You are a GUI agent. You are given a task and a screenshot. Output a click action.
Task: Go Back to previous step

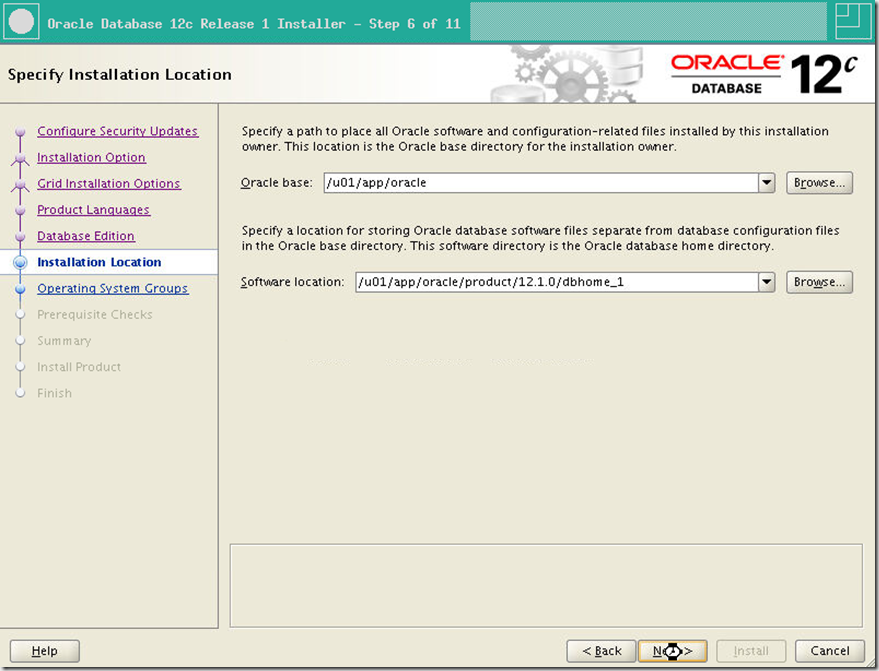[x=601, y=651]
